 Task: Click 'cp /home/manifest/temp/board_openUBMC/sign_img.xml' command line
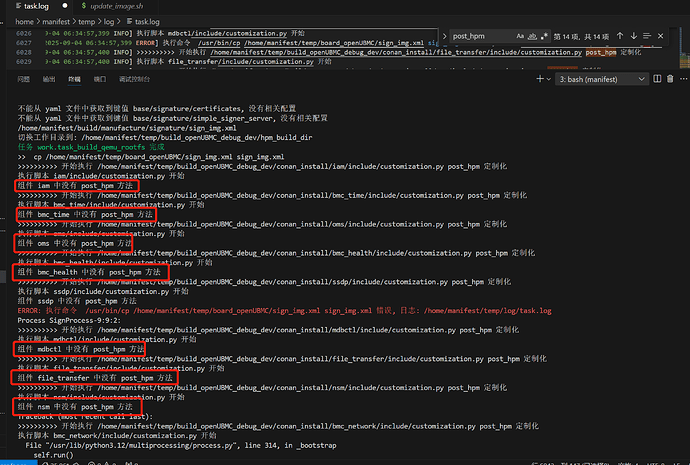tap(150, 157)
